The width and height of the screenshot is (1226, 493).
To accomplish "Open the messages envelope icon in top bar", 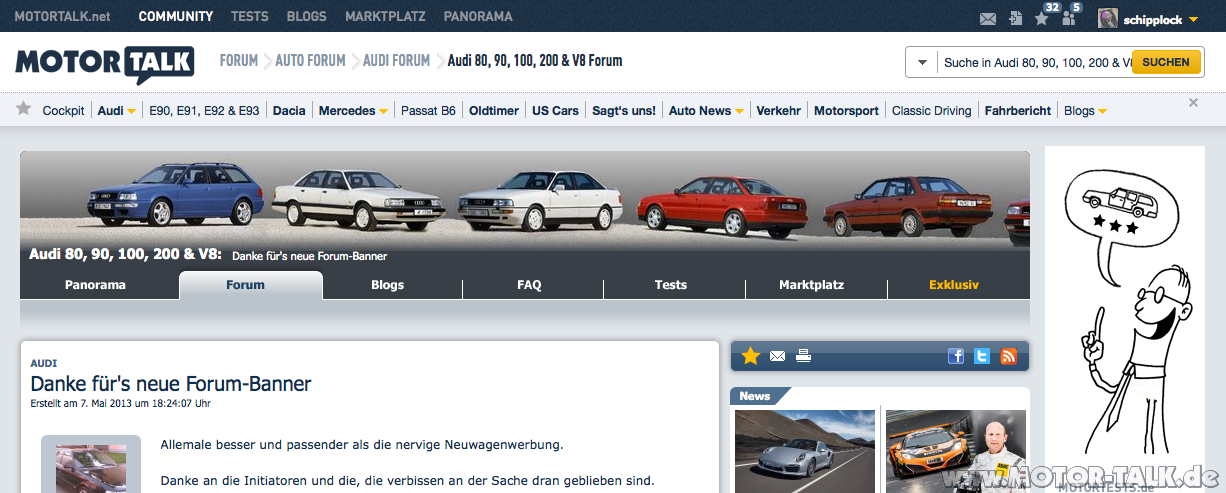I will click(x=988, y=18).
